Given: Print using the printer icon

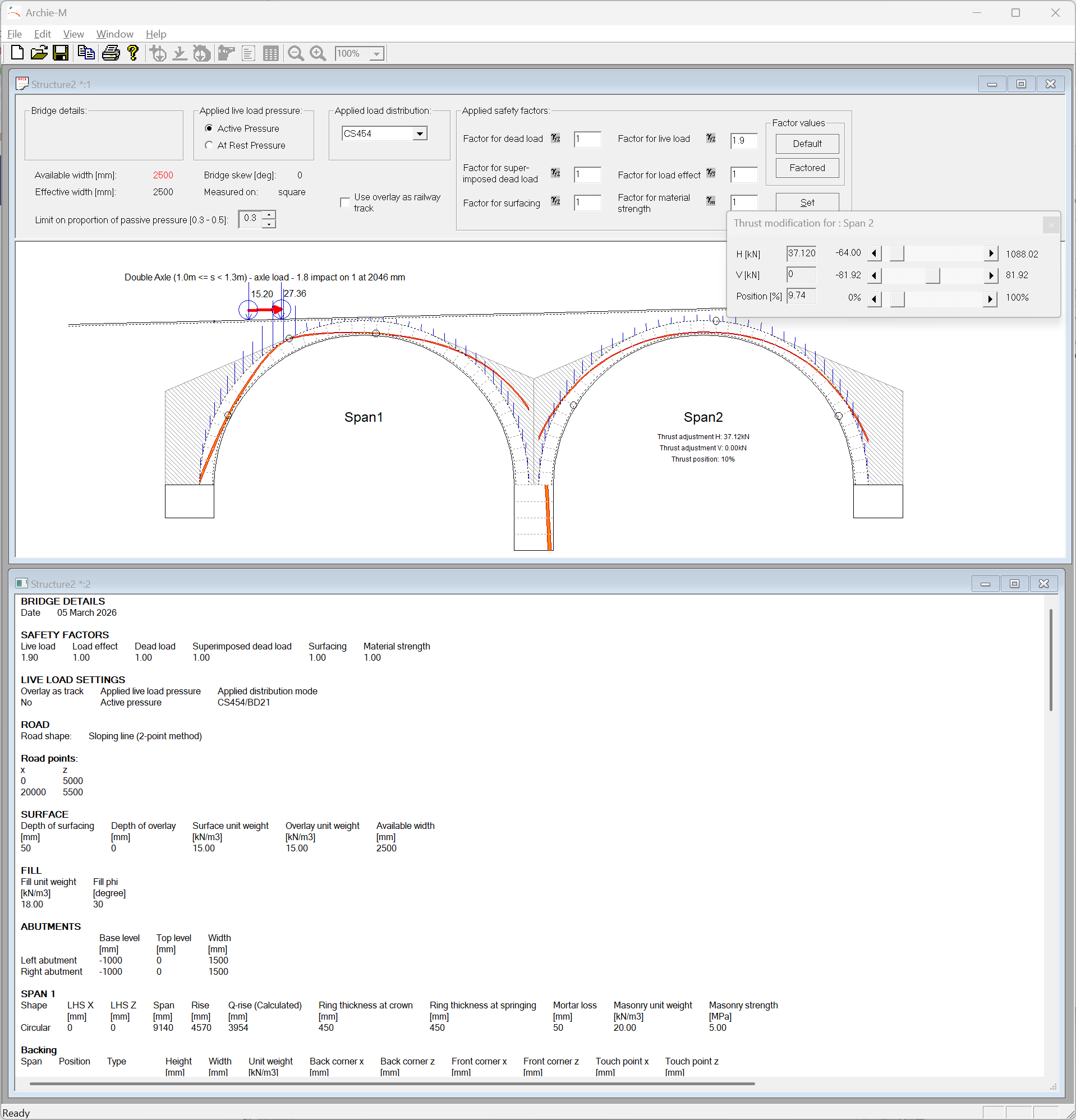Looking at the screenshot, I should (x=111, y=53).
